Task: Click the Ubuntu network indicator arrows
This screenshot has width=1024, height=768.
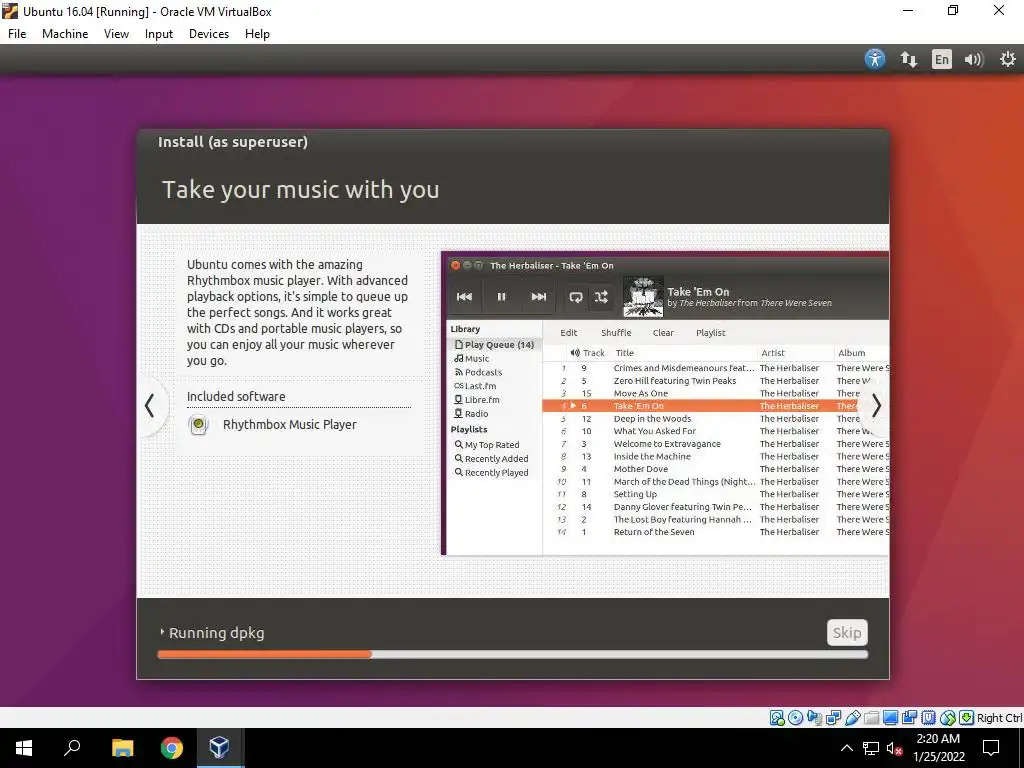Action: click(x=908, y=59)
